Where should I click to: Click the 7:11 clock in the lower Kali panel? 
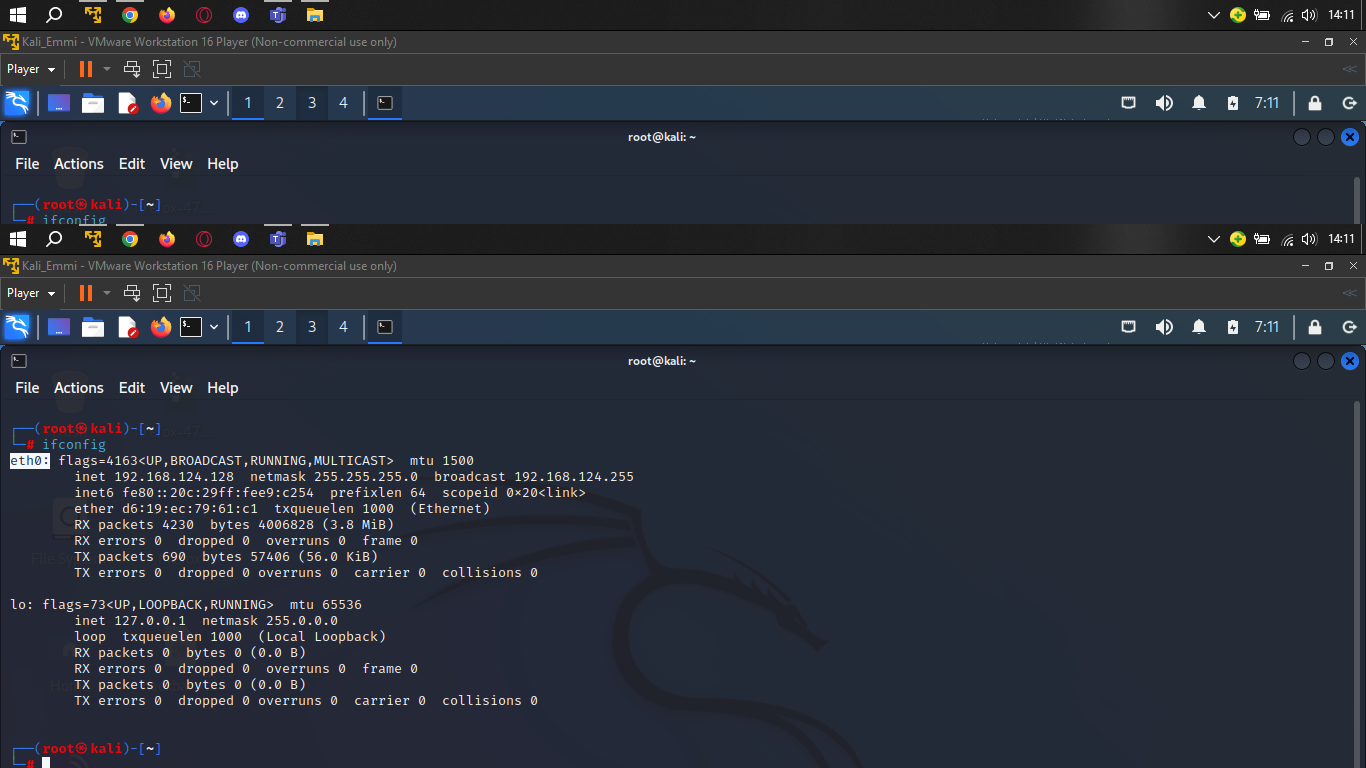coord(1267,327)
